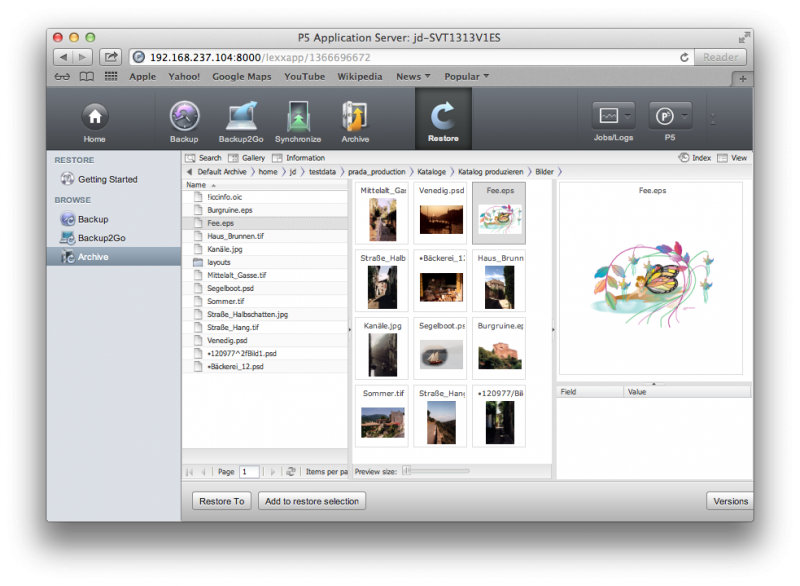Click the browser share button
The image size is (800, 586).
click(111, 57)
